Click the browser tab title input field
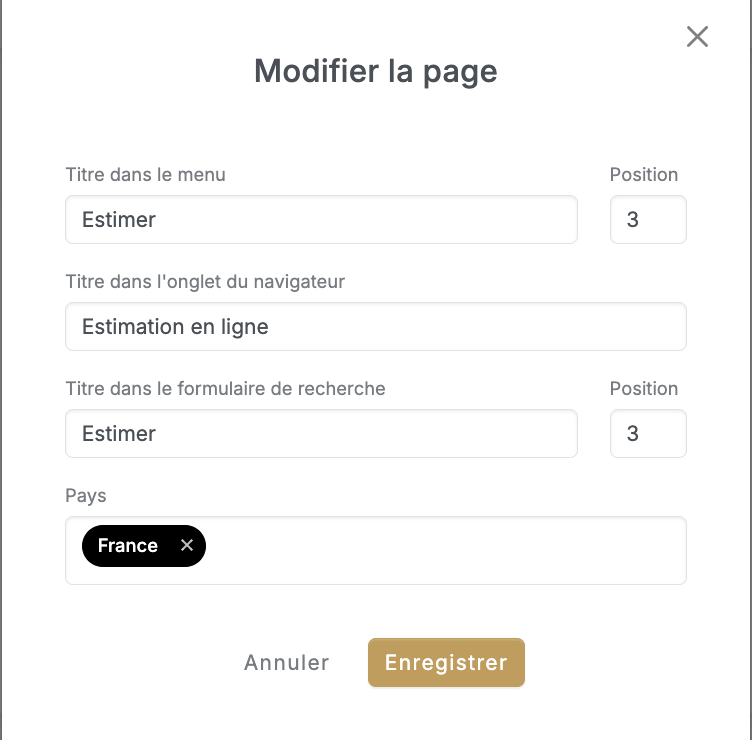Image resolution: width=752 pixels, height=740 pixels. pyautogui.click(x=375, y=327)
